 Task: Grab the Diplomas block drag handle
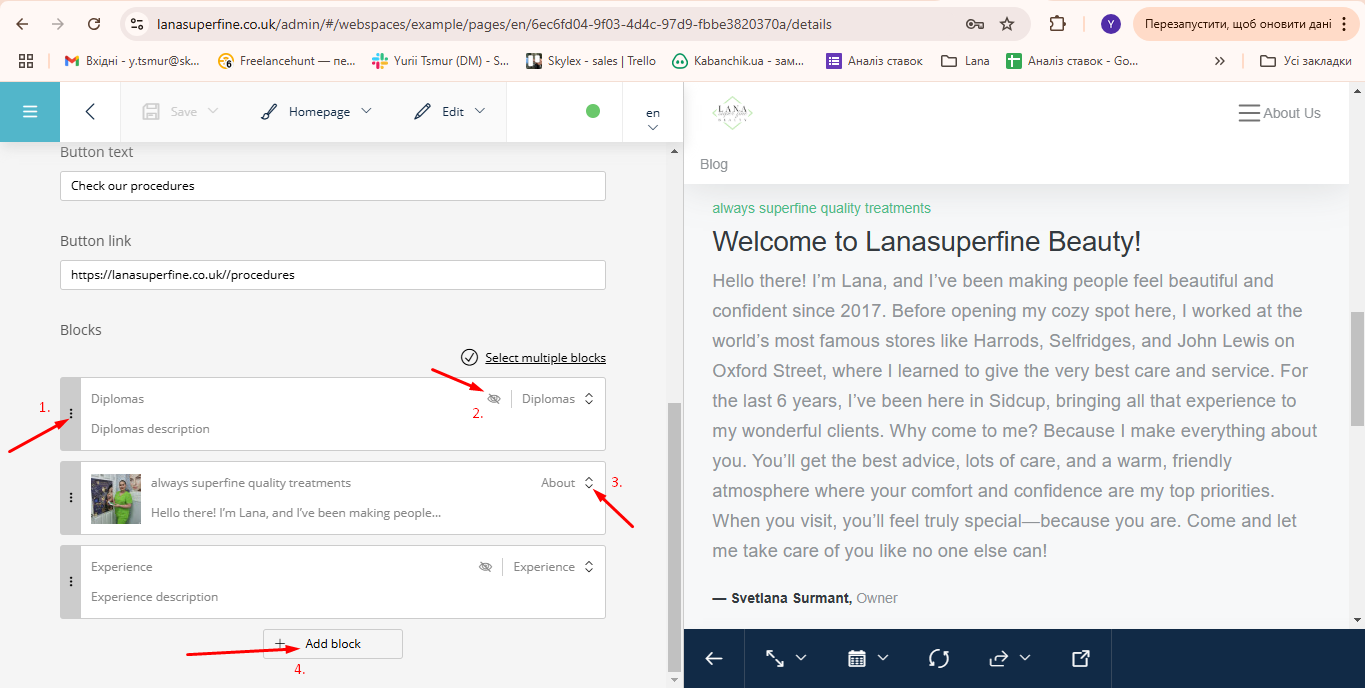pyautogui.click(x=70, y=414)
